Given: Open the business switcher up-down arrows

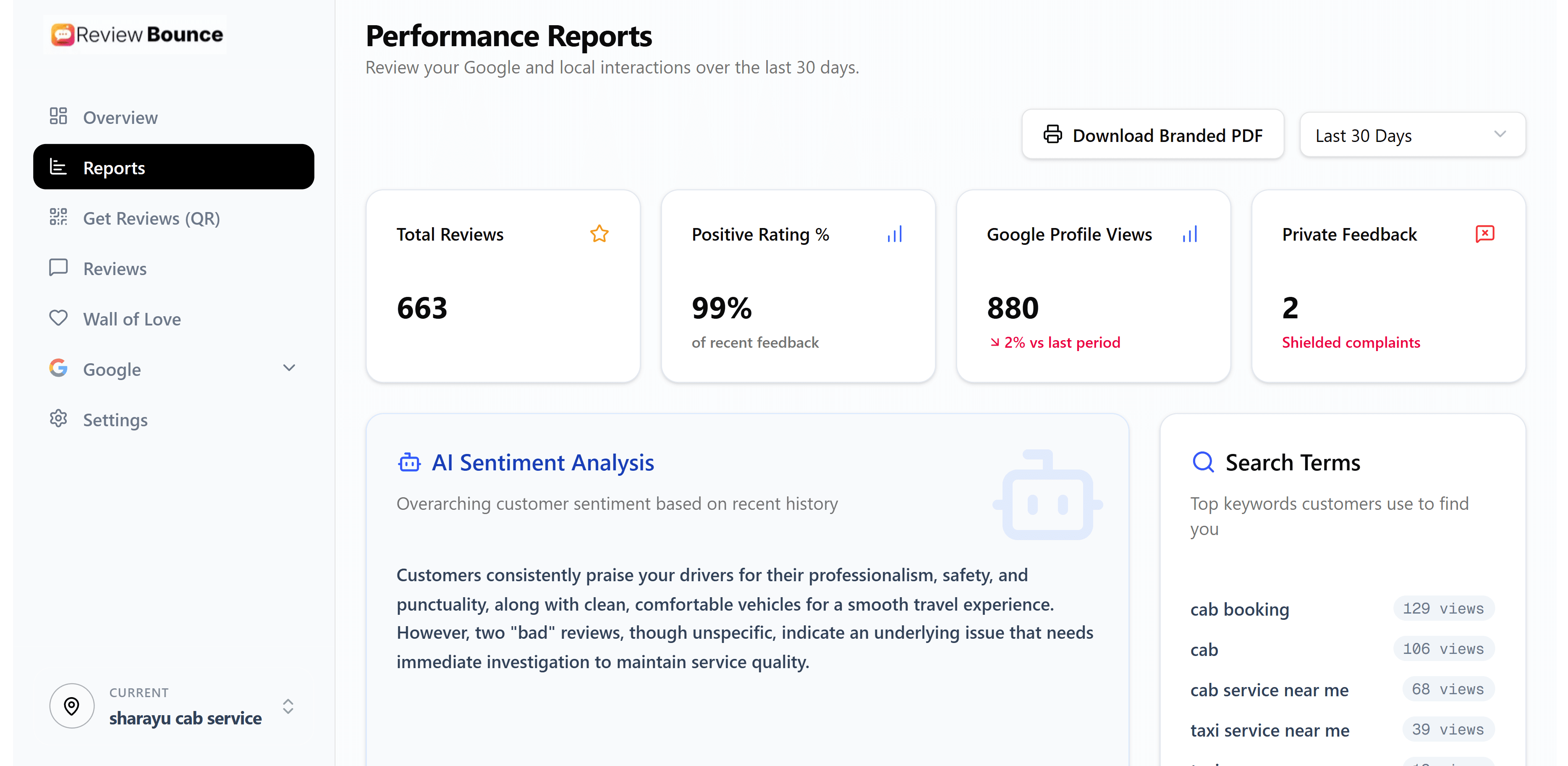Looking at the screenshot, I should click(288, 706).
